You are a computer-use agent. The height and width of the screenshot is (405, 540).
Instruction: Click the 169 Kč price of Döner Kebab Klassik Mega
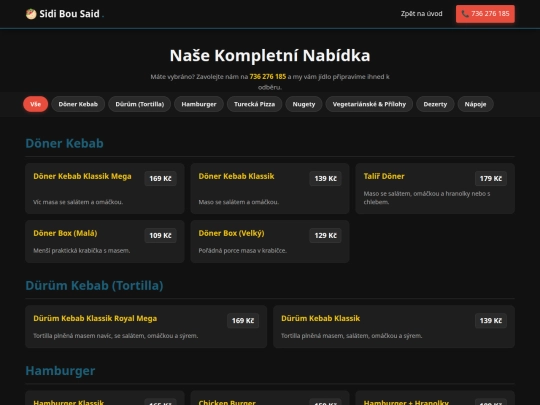160,178
